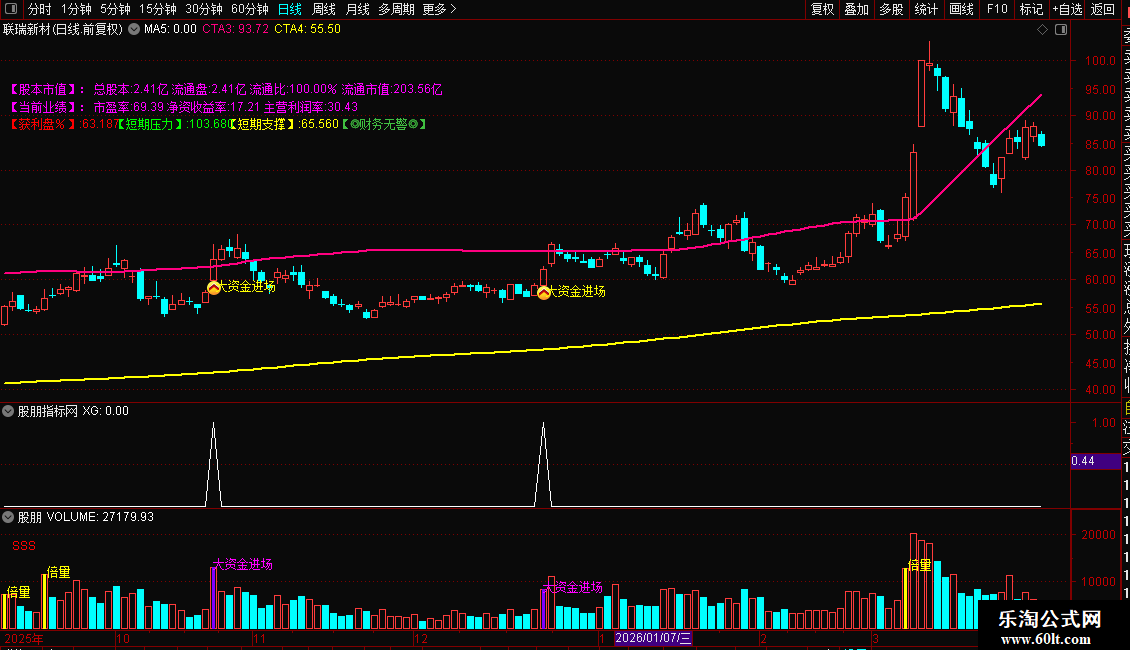Select the 1分钟 period tab
1130x650 pixels.
pos(76,9)
